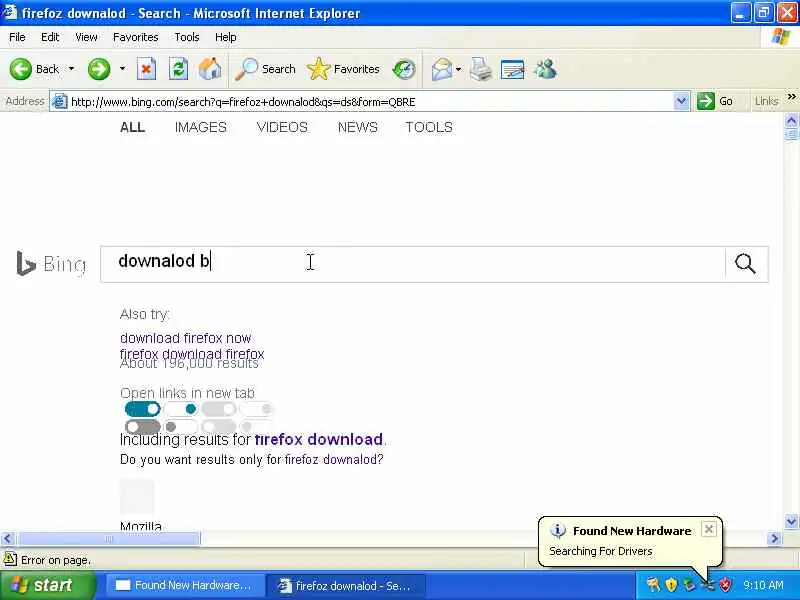Viewport: 800px width, 600px height.
Task: Click the Bing magnifier search icon
Action: click(x=745, y=263)
